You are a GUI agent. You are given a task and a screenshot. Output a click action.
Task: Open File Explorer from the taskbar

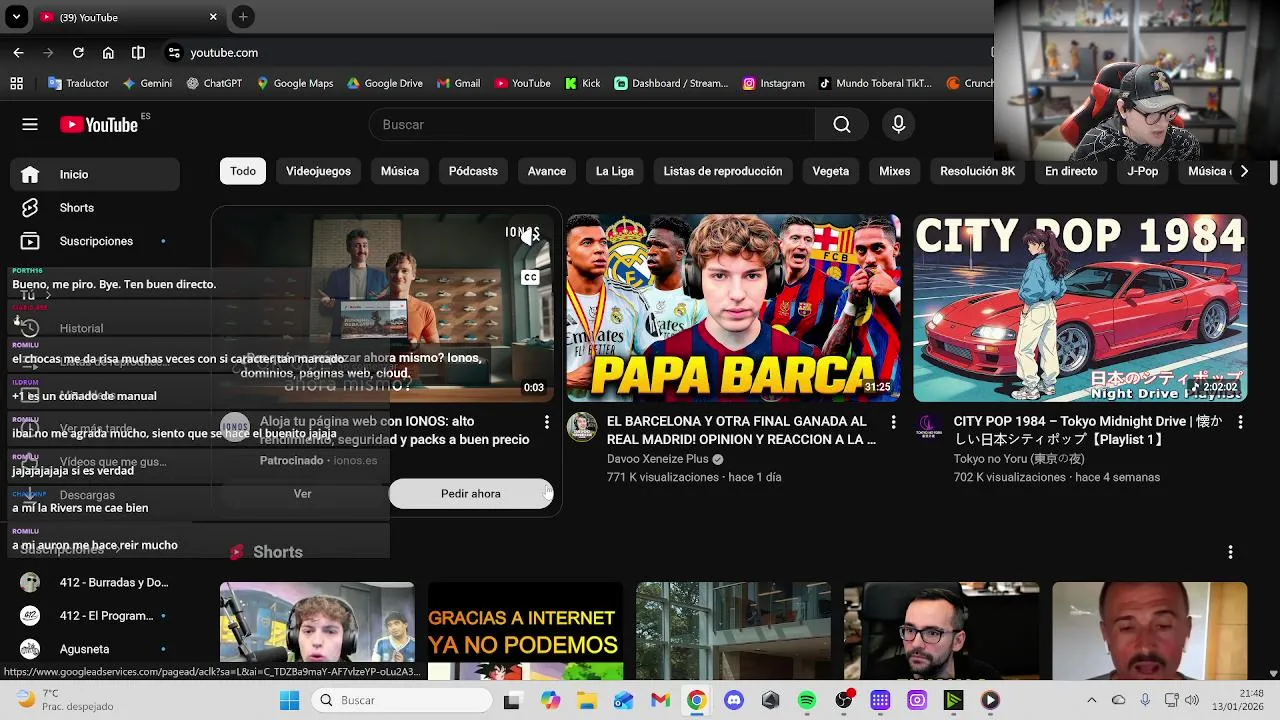(586, 700)
